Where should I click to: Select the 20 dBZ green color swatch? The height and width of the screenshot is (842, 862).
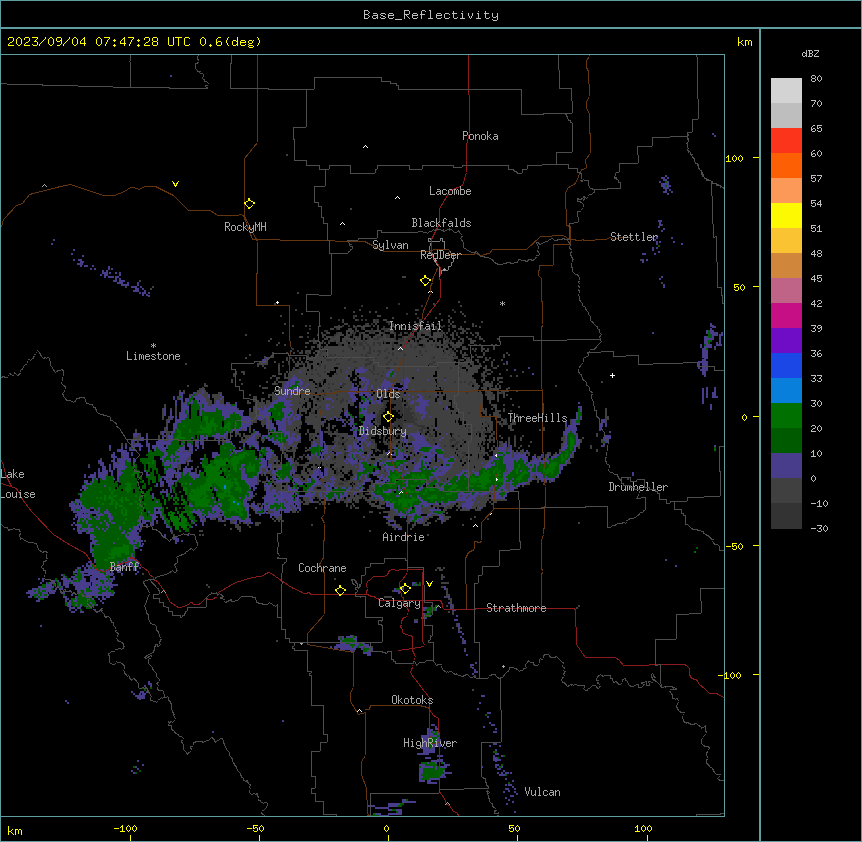(x=786, y=416)
